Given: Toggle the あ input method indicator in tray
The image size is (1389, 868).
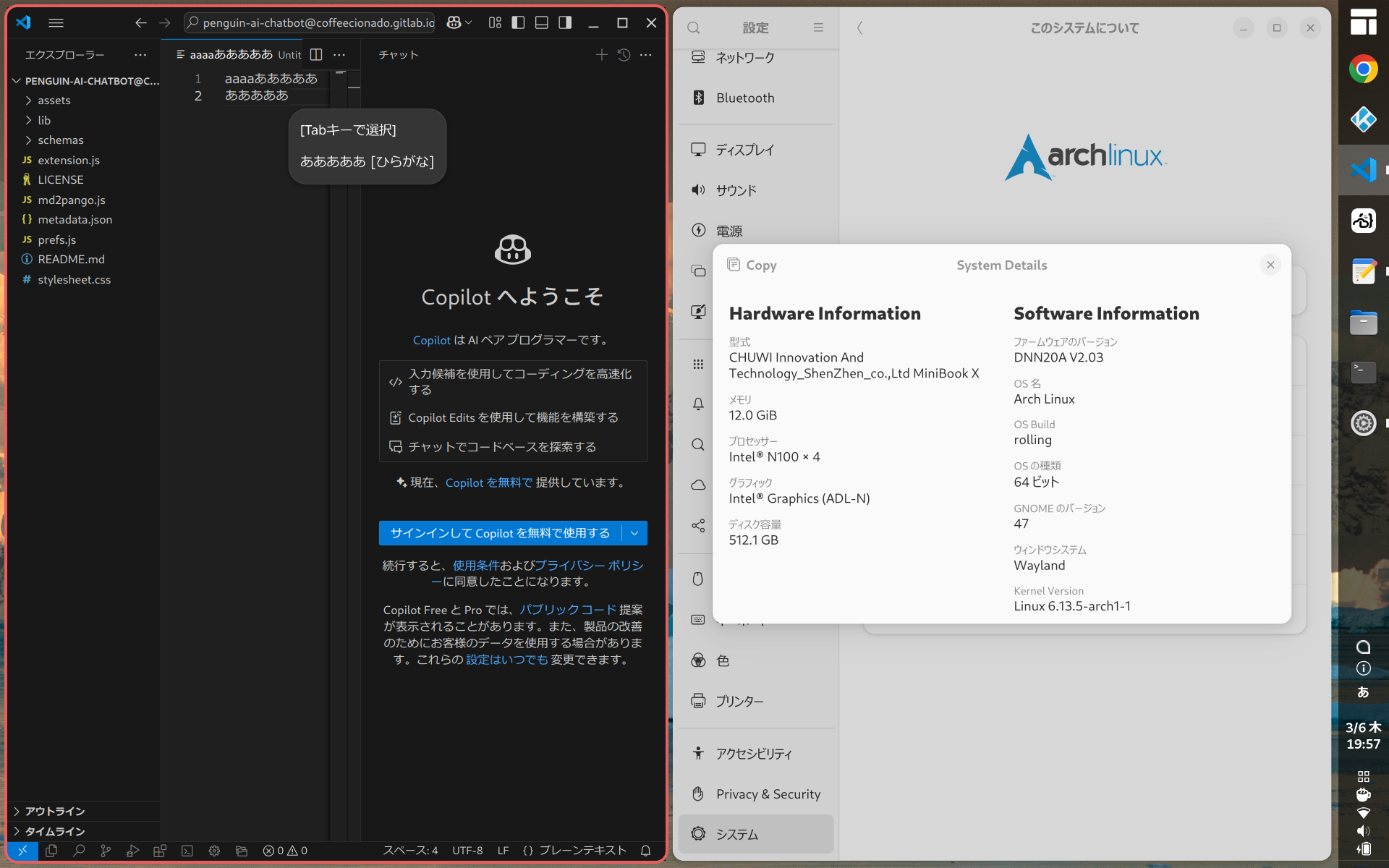Looking at the screenshot, I should pyautogui.click(x=1363, y=692).
